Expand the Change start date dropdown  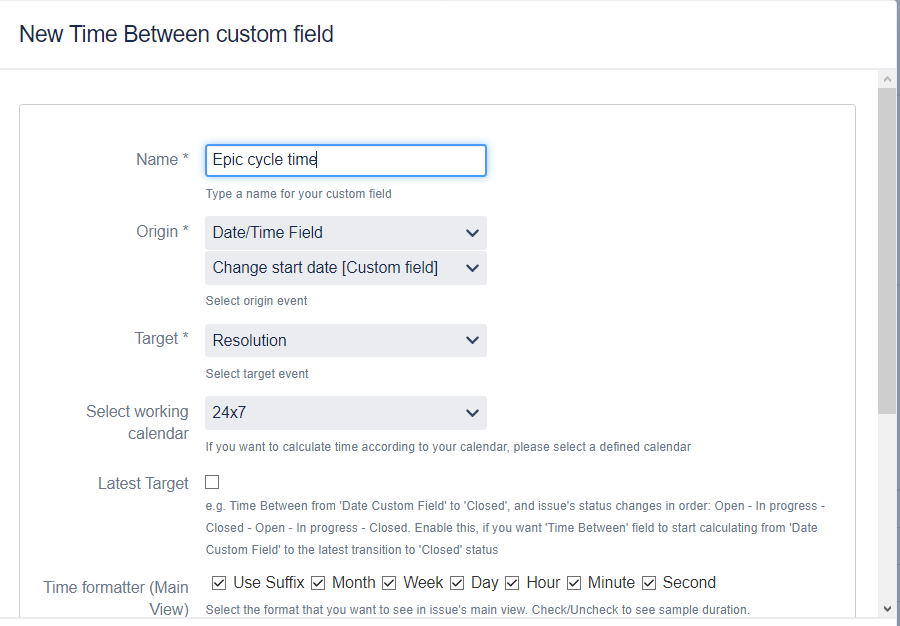pos(345,268)
